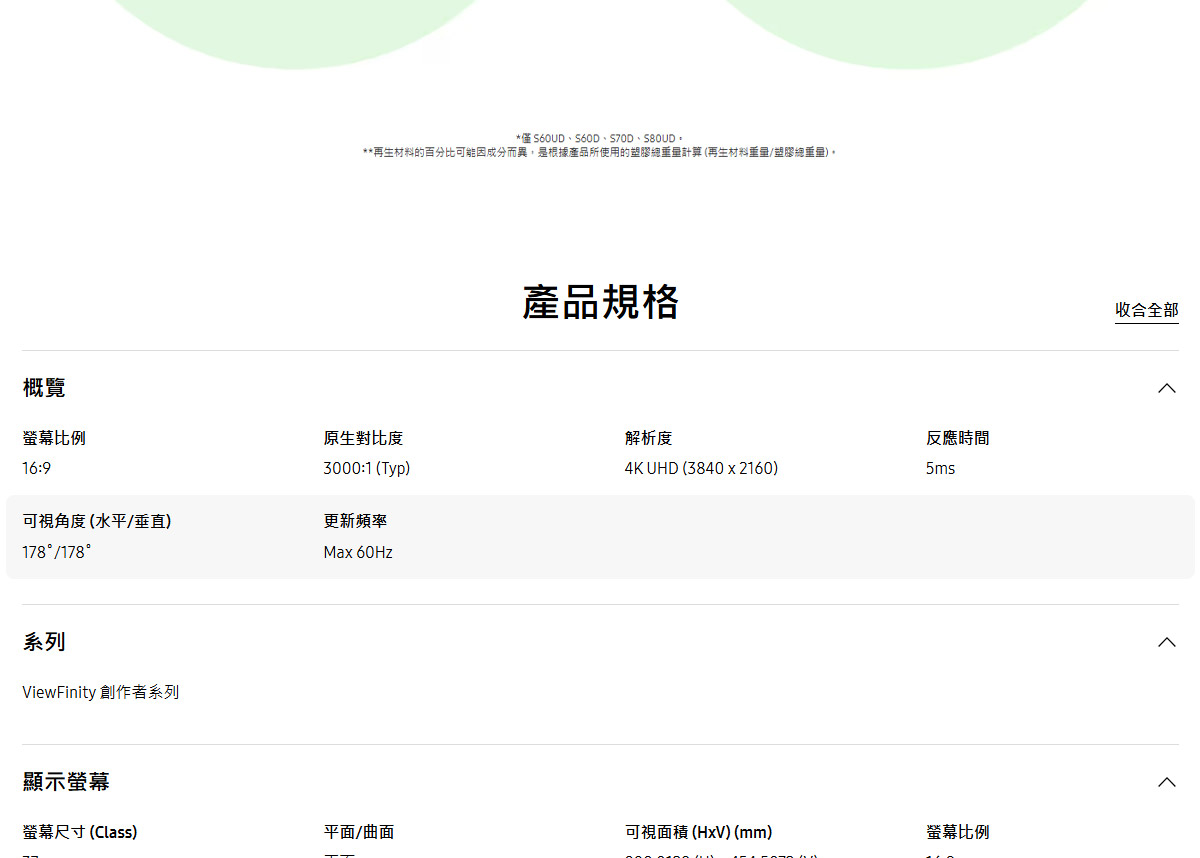Select the ViewFinity 創作者系列 text

pos(100,691)
